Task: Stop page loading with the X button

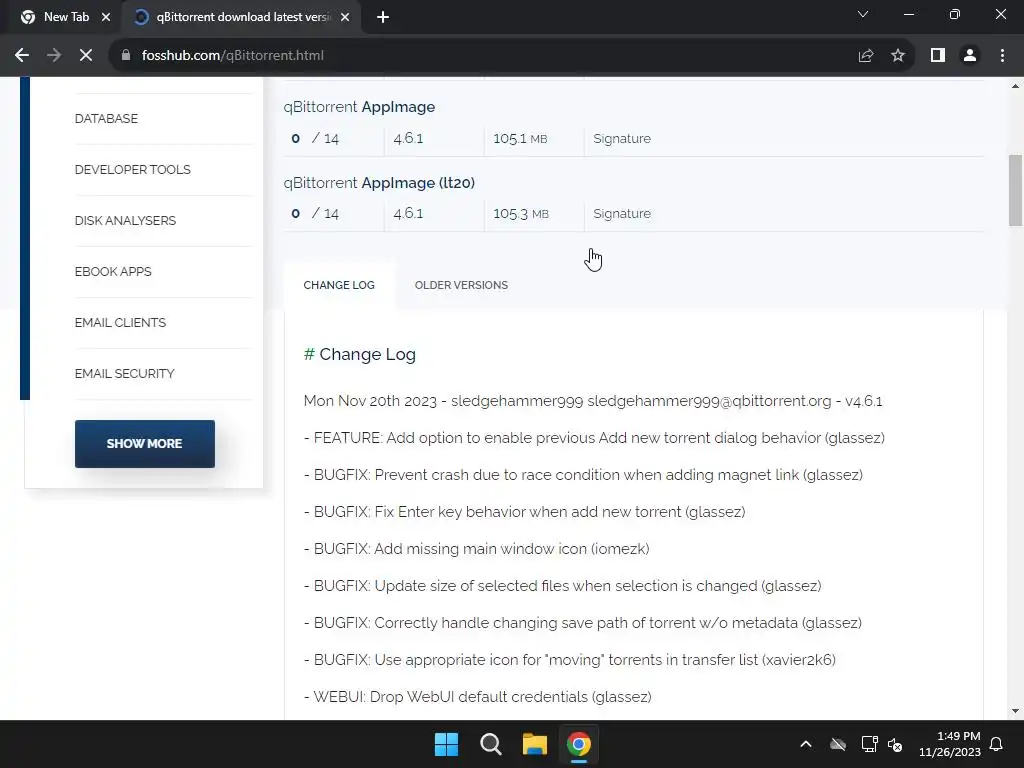Action: pos(86,56)
